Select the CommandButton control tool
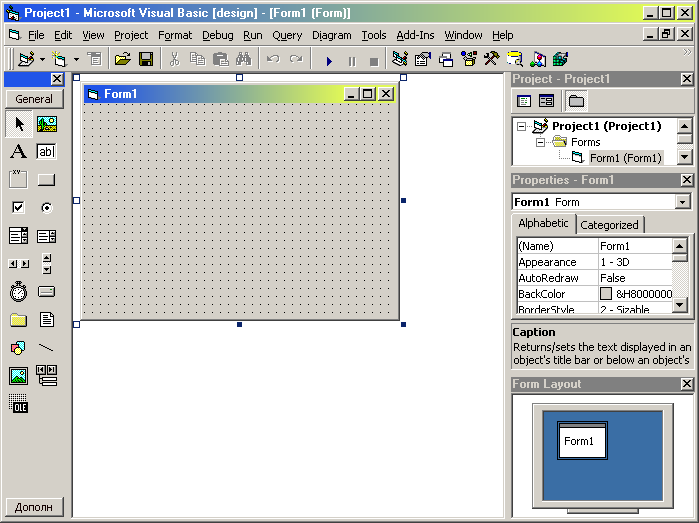 [47, 179]
